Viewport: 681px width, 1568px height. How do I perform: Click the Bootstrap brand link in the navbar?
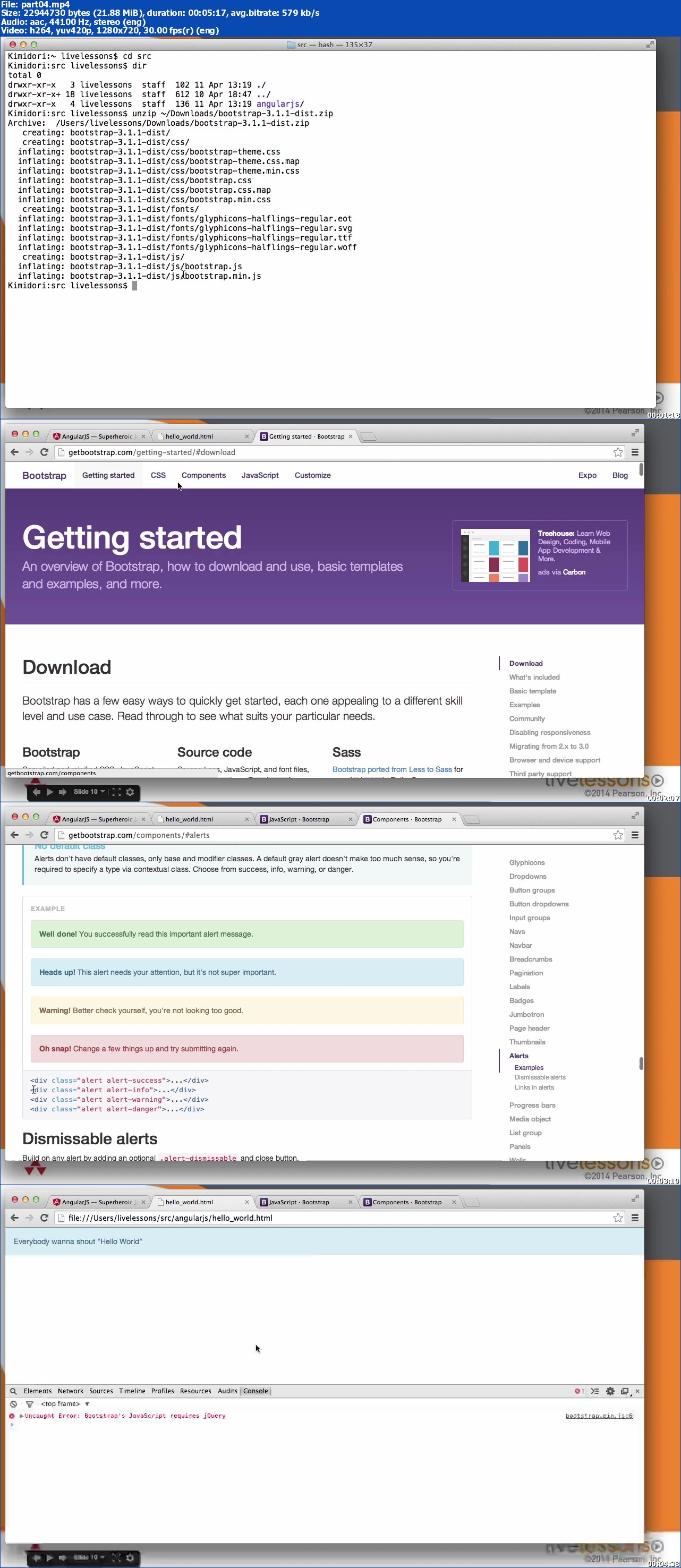point(45,475)
